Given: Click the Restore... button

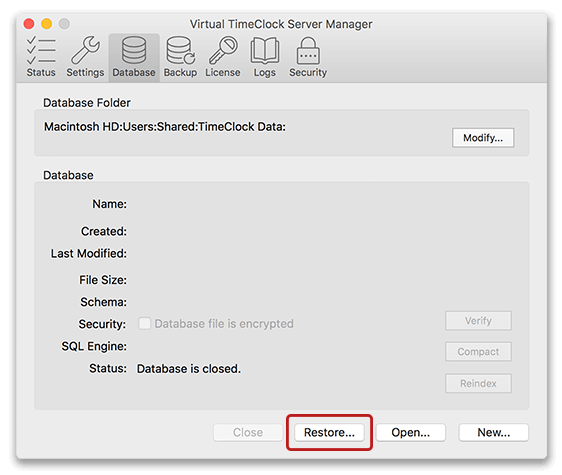Looking at the screenshot, I should (329, 432).
